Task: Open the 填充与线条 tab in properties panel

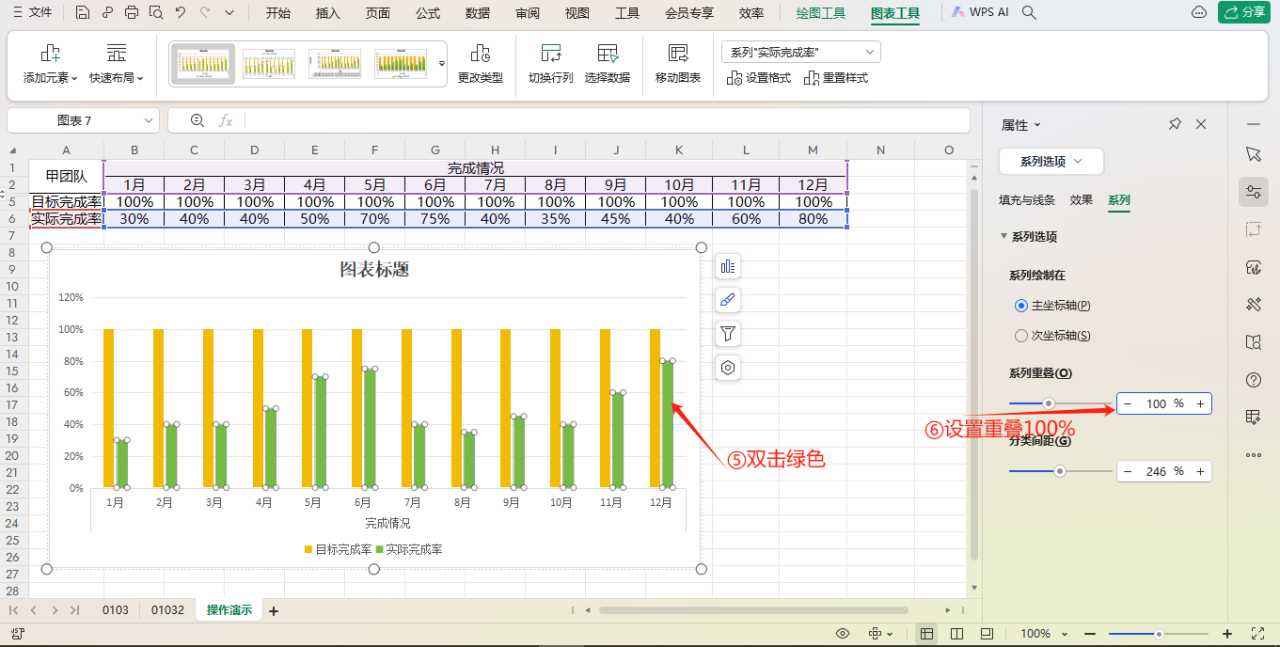Action: (x=1027, y=200)
